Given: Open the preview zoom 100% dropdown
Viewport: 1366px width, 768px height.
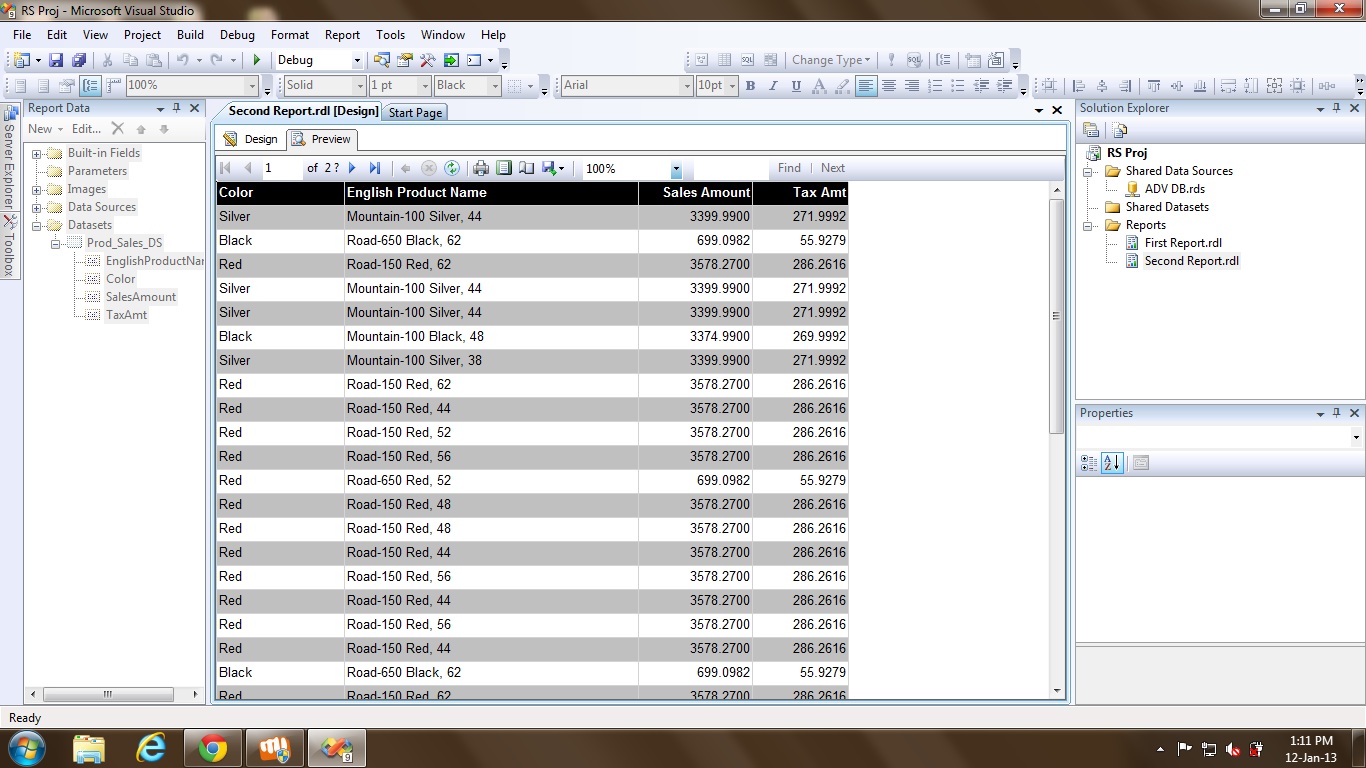Looking at the screenshot, I should pyautogui.click(x=676, y=170).
